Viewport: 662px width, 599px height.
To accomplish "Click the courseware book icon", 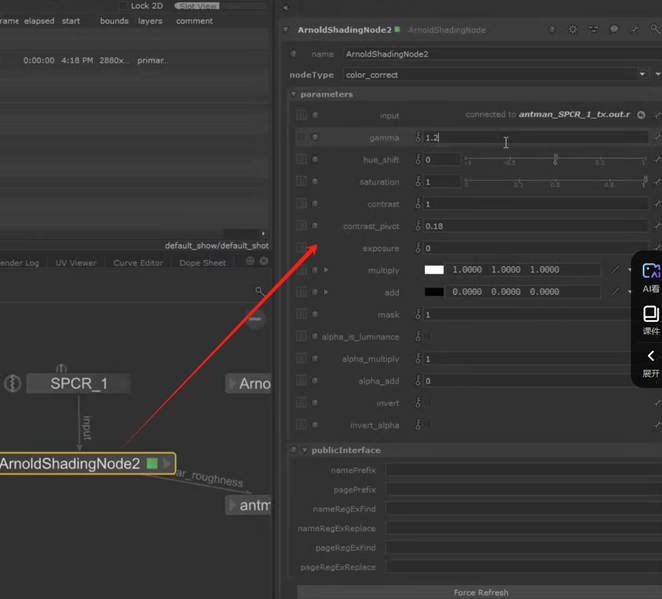I will (651, 314).
